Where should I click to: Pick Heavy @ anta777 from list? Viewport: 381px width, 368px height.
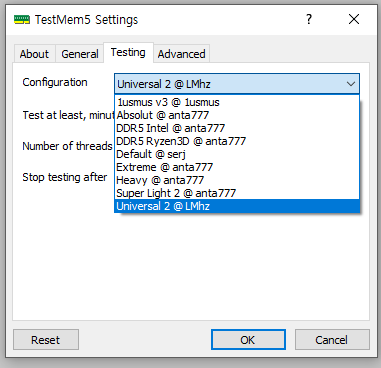(237, 180)
